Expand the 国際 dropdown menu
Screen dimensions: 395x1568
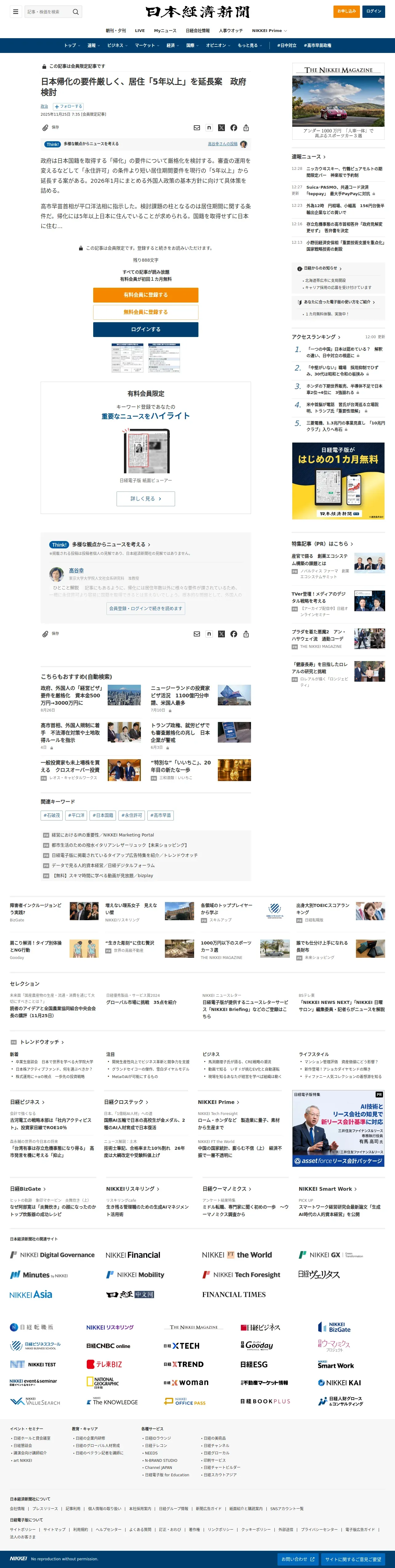pyautogui.click(x=192, y=46)
